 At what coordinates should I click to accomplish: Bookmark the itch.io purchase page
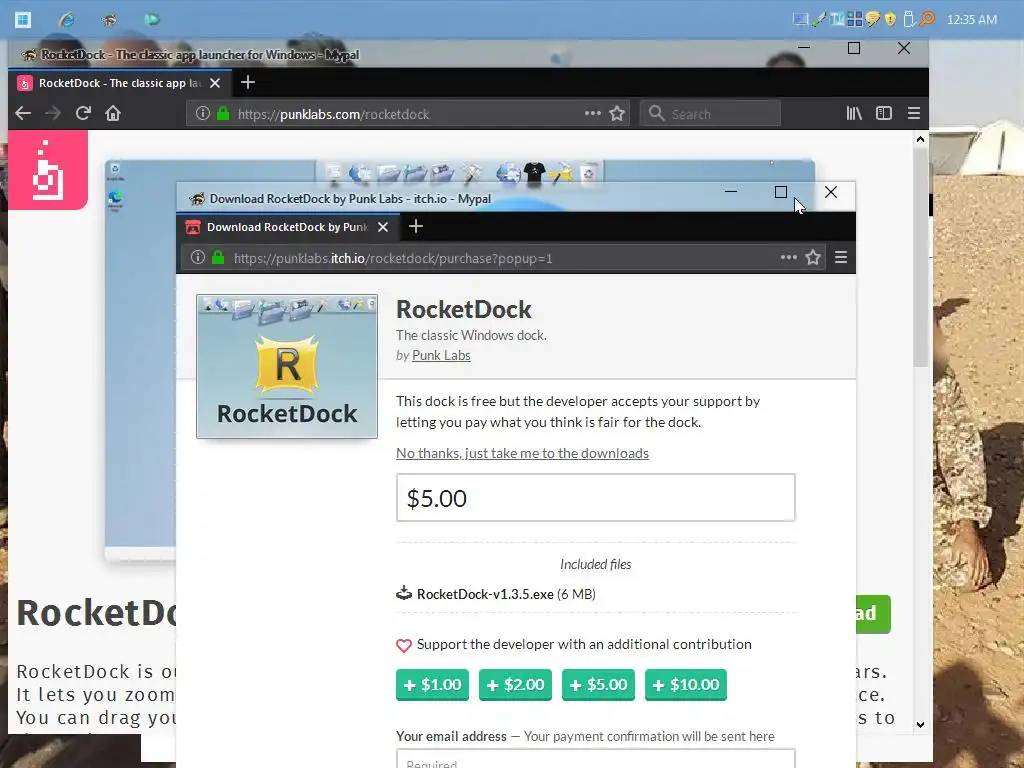click(813, 257)
